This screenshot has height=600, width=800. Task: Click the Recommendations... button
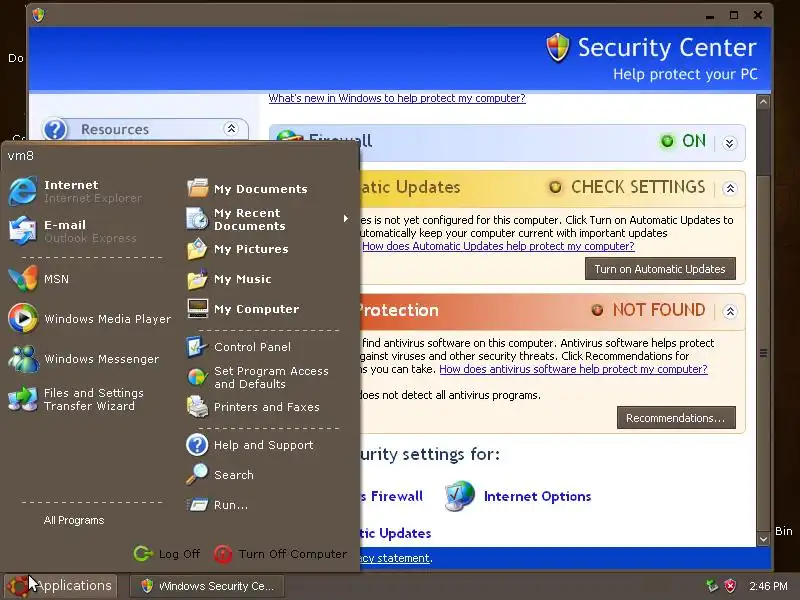point(676,418)
